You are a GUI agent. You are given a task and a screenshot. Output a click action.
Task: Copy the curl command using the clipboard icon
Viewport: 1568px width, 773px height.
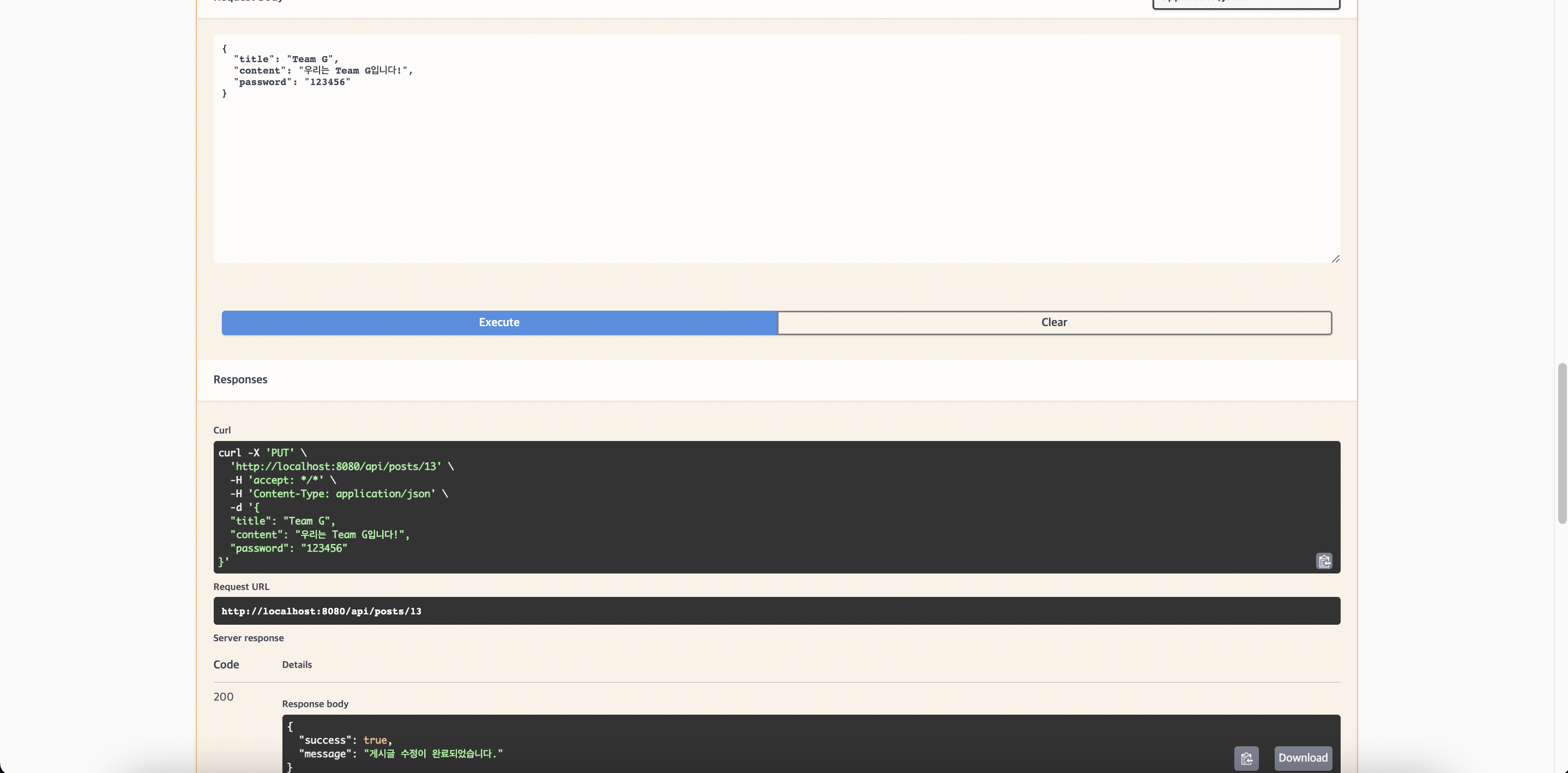pyautogui.click(x=1323, y=560)
